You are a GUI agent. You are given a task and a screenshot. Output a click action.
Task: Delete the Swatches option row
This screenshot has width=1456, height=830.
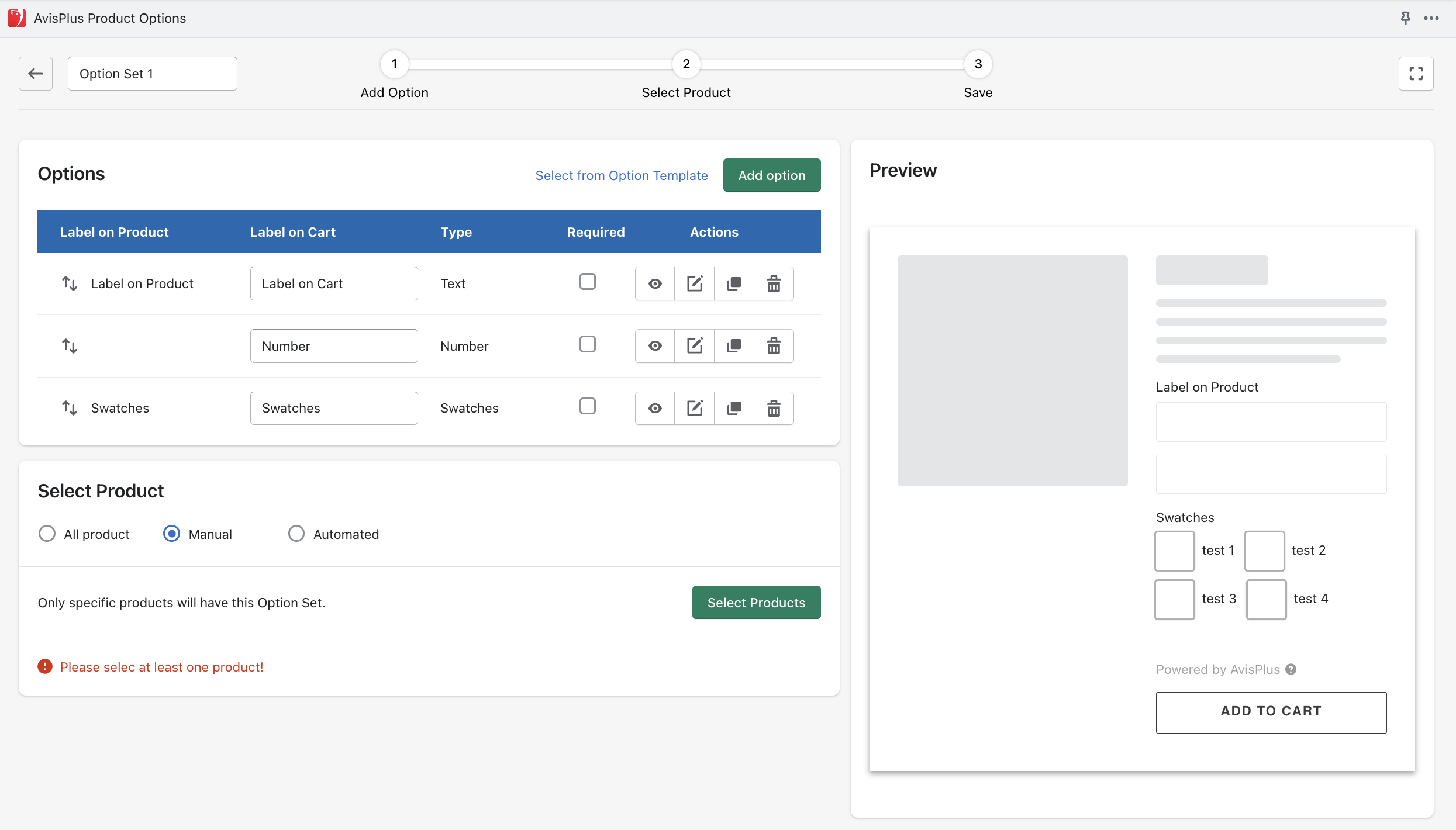(774, 408)
